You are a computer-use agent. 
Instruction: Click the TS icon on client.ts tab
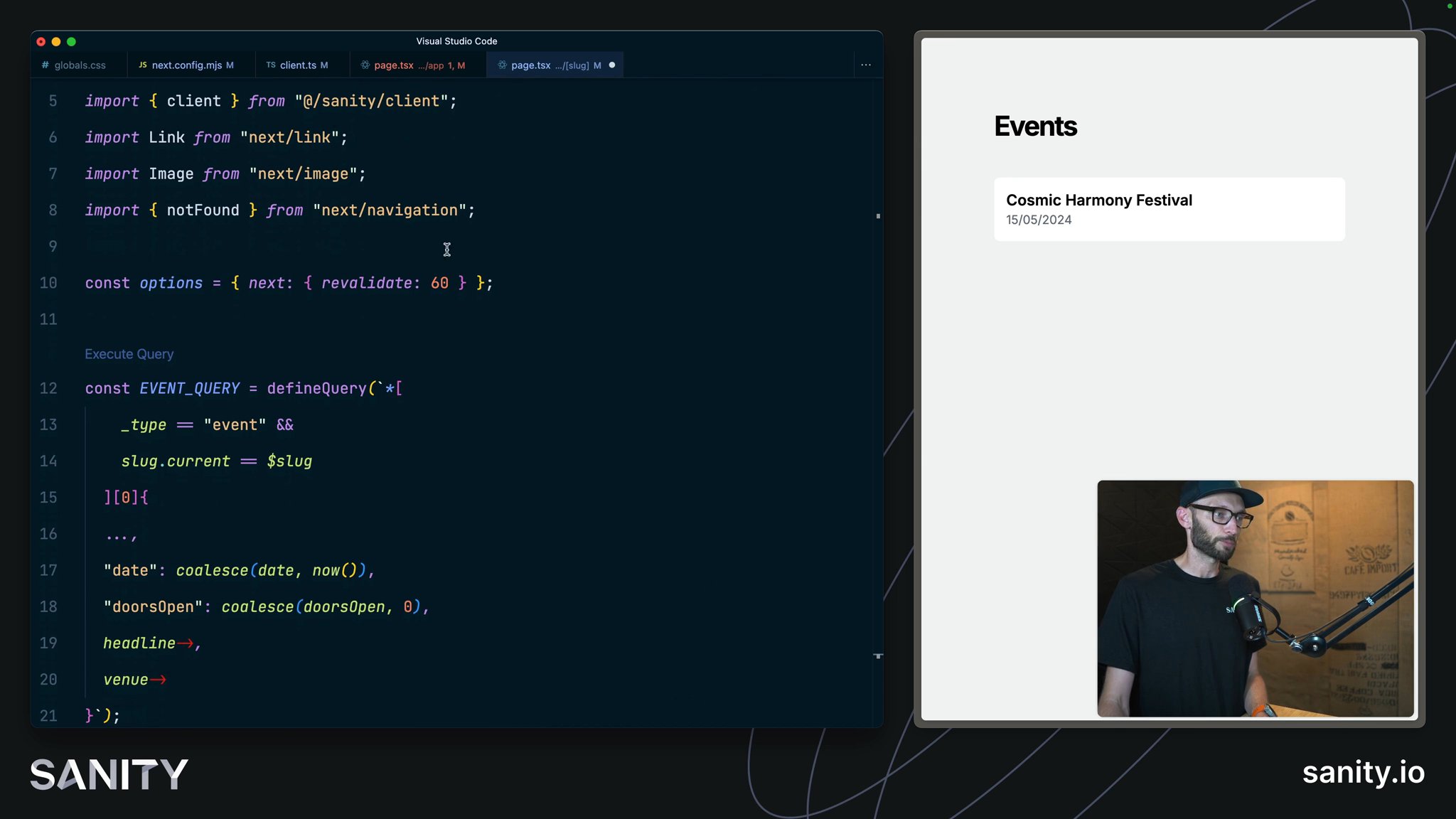click(271, 65)
